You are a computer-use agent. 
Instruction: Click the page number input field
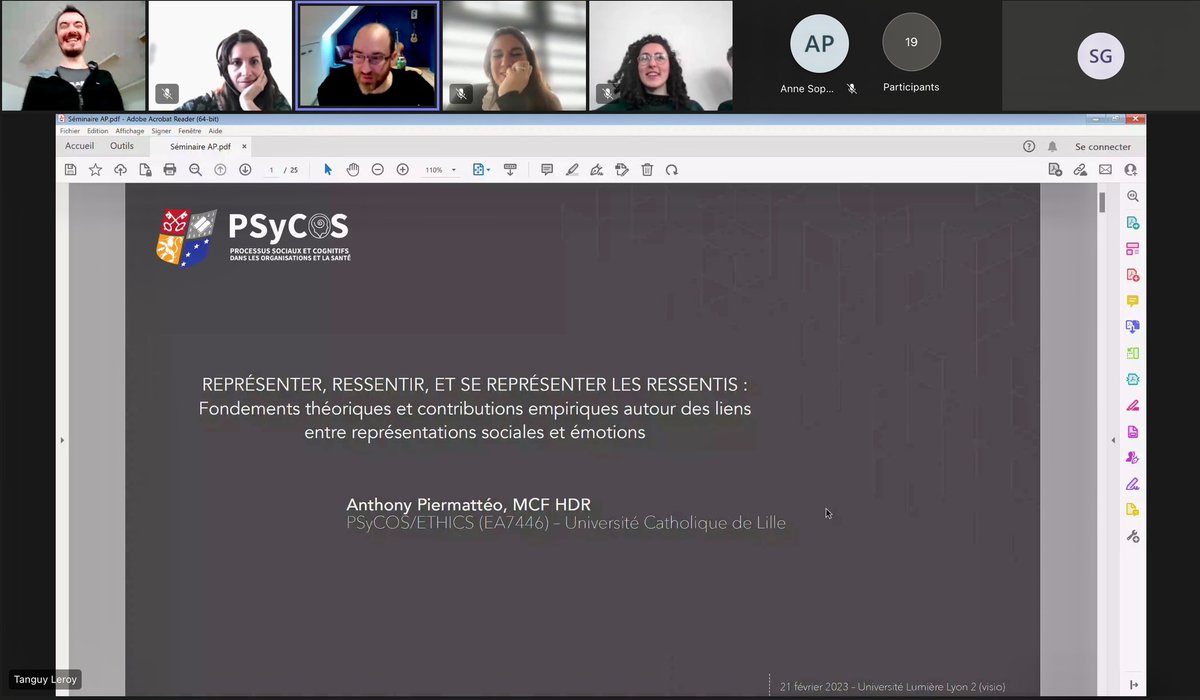271,170
